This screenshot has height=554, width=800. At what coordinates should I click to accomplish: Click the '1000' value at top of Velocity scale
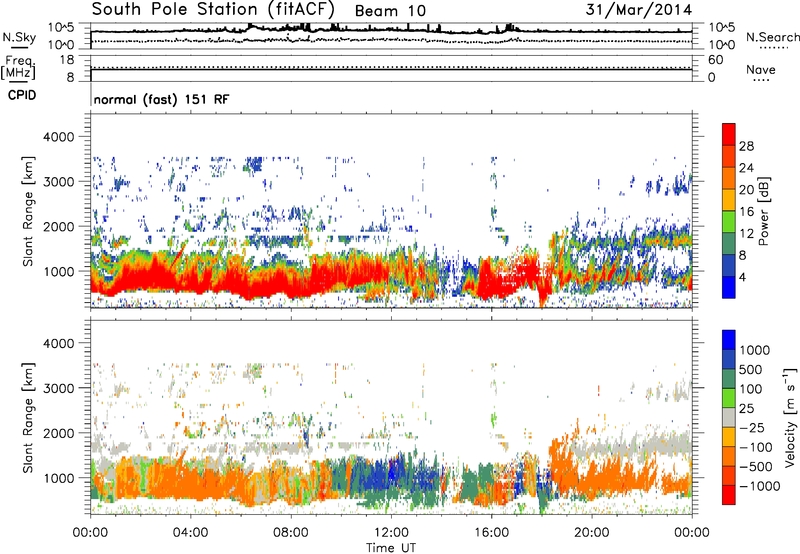[755, 350]
